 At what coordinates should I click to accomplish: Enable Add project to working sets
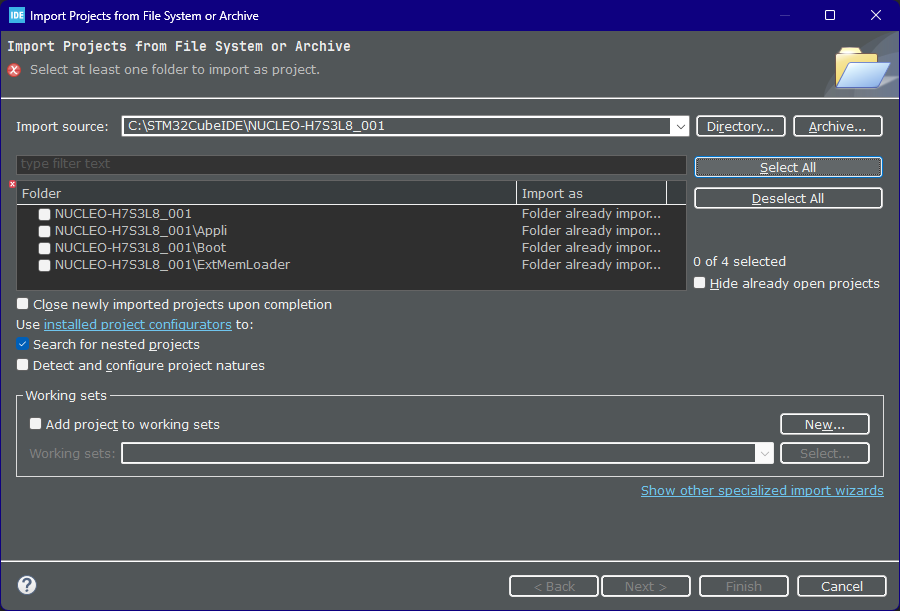[x=36, y=424]
